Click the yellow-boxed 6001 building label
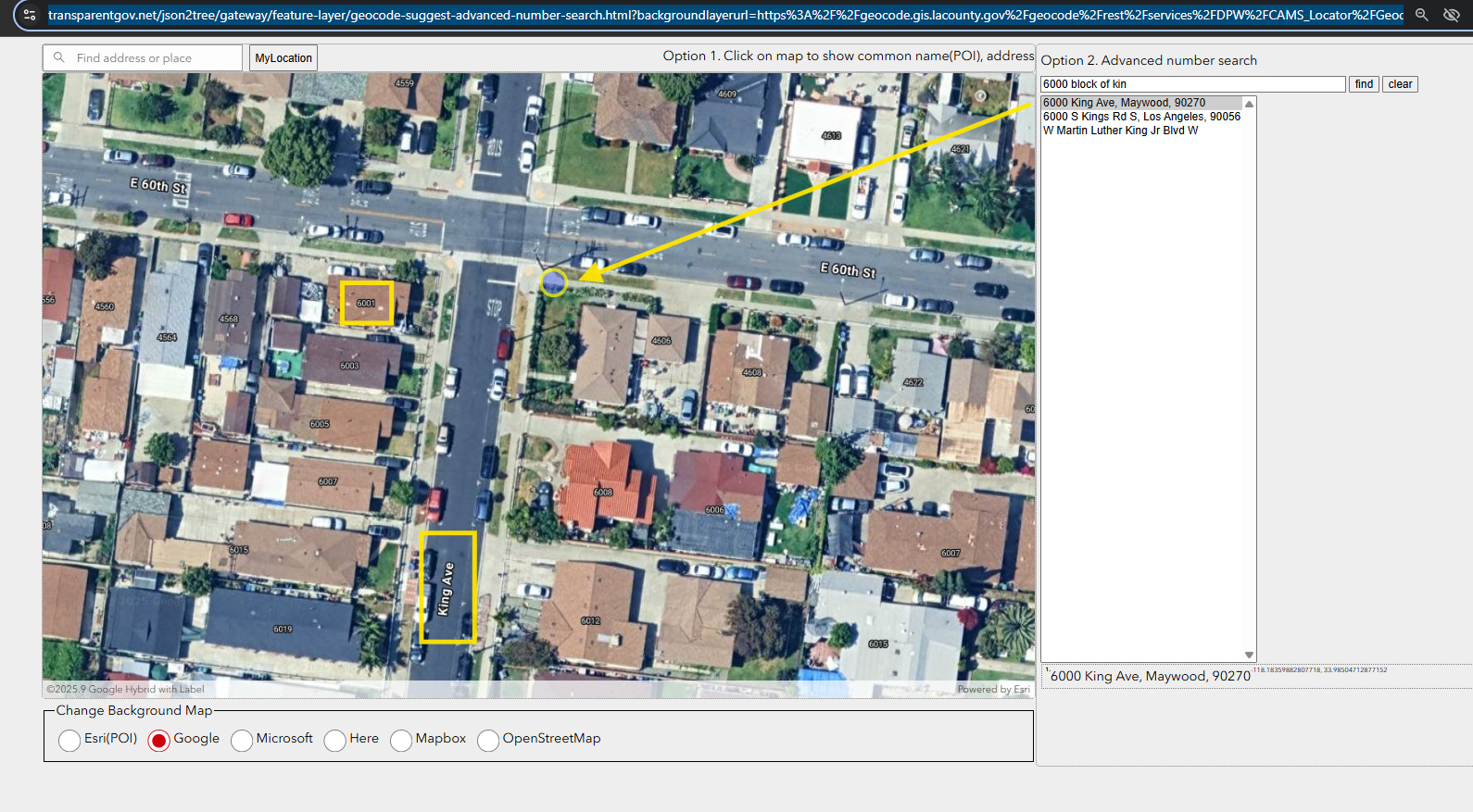 [367, 303]
